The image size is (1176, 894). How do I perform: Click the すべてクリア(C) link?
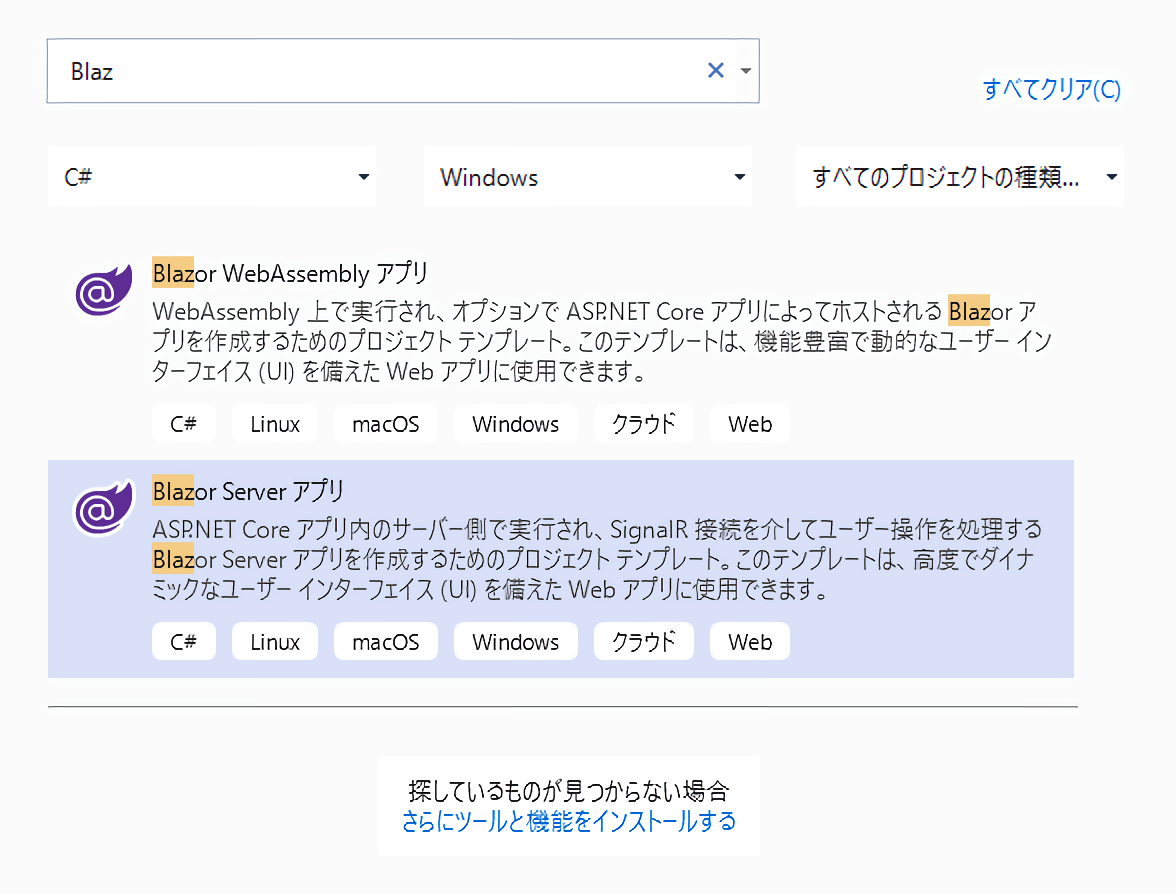[x=1051, y=89]
